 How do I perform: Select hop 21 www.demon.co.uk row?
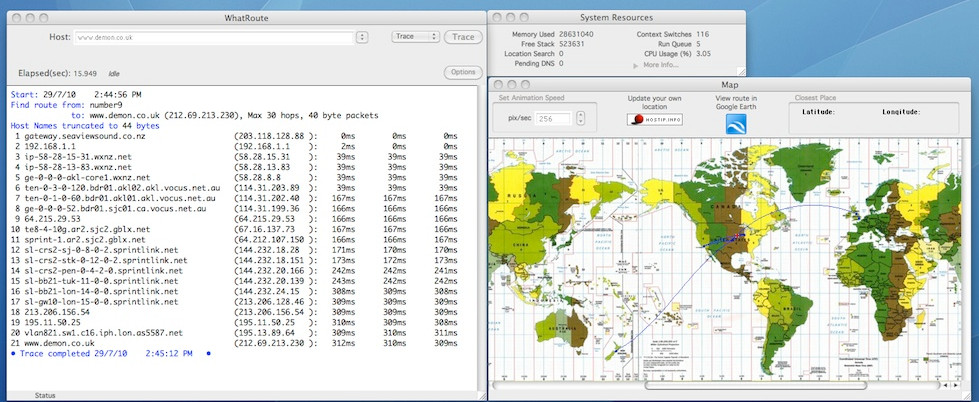coord(235,343)
